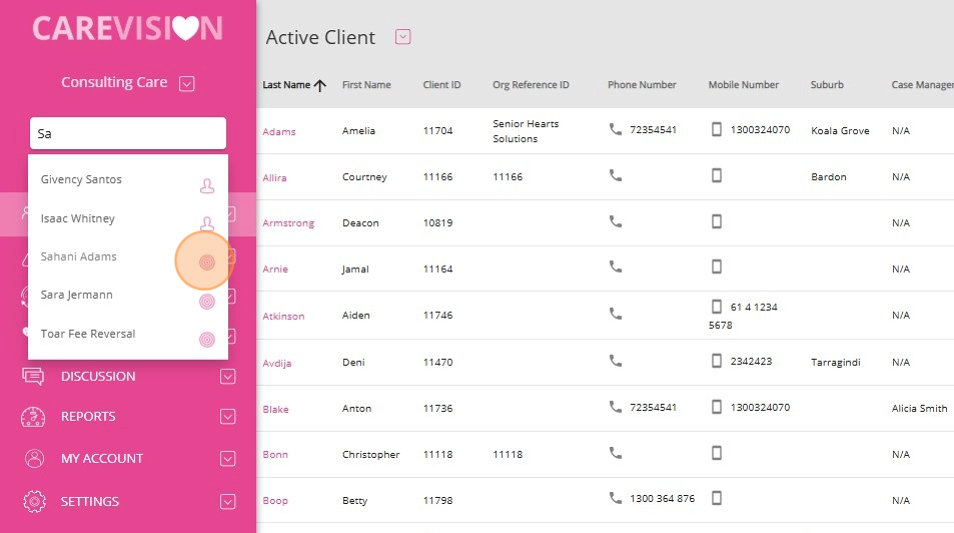Sort by Suburb column header
This screenshot has height=533, width=954.
click(827, 85)
